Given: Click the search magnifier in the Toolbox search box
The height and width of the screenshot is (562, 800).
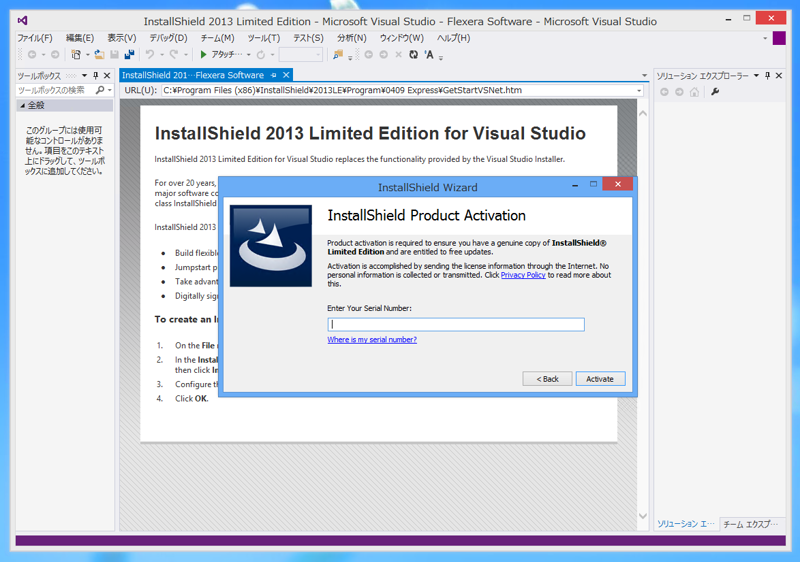Looking at the screenshot, I should [100, 90].
